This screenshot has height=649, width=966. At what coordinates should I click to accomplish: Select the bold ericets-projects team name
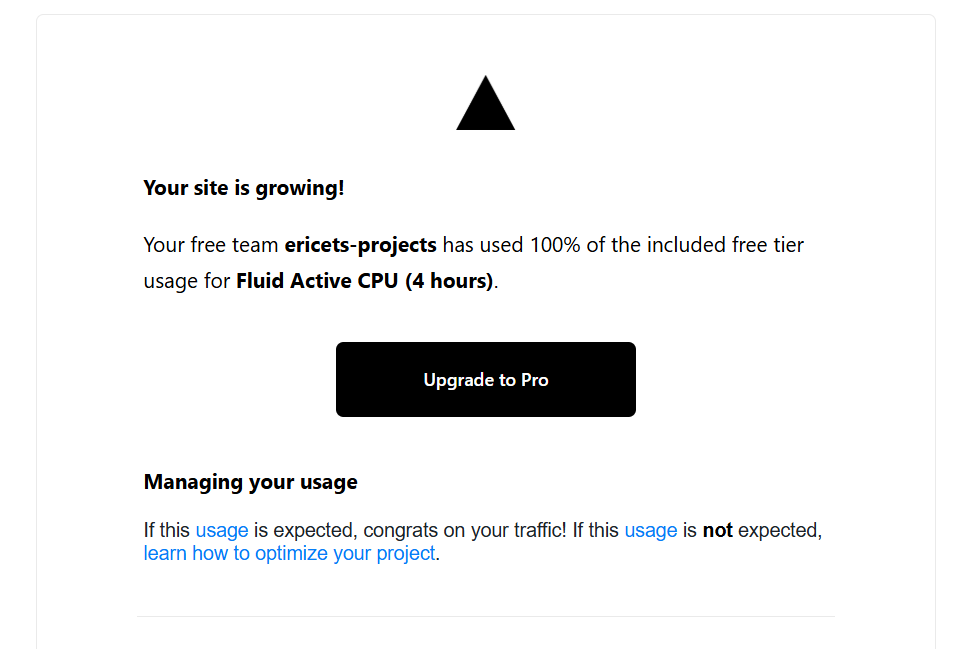coord(360,245)
